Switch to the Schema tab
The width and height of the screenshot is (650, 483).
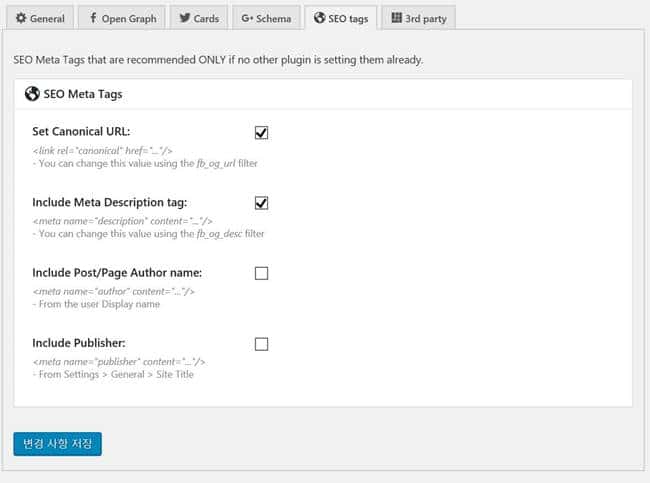[x=266, y=18]
